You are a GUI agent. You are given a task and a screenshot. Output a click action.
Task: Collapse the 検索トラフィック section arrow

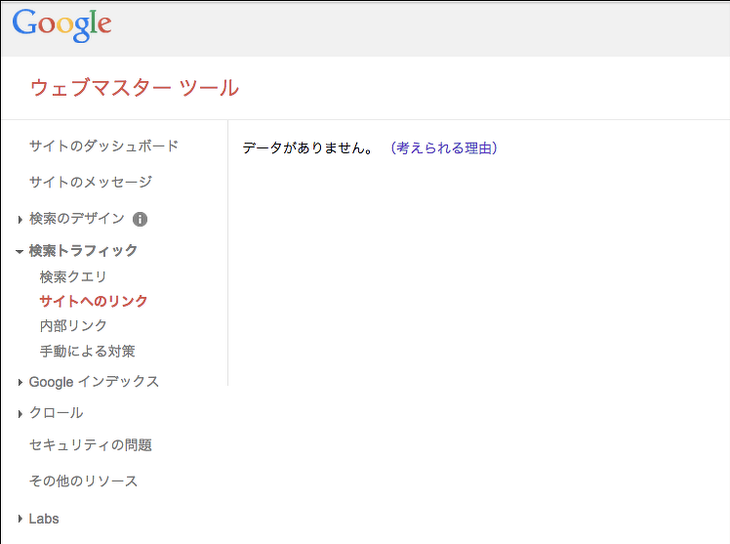click(x=20, y=252)
